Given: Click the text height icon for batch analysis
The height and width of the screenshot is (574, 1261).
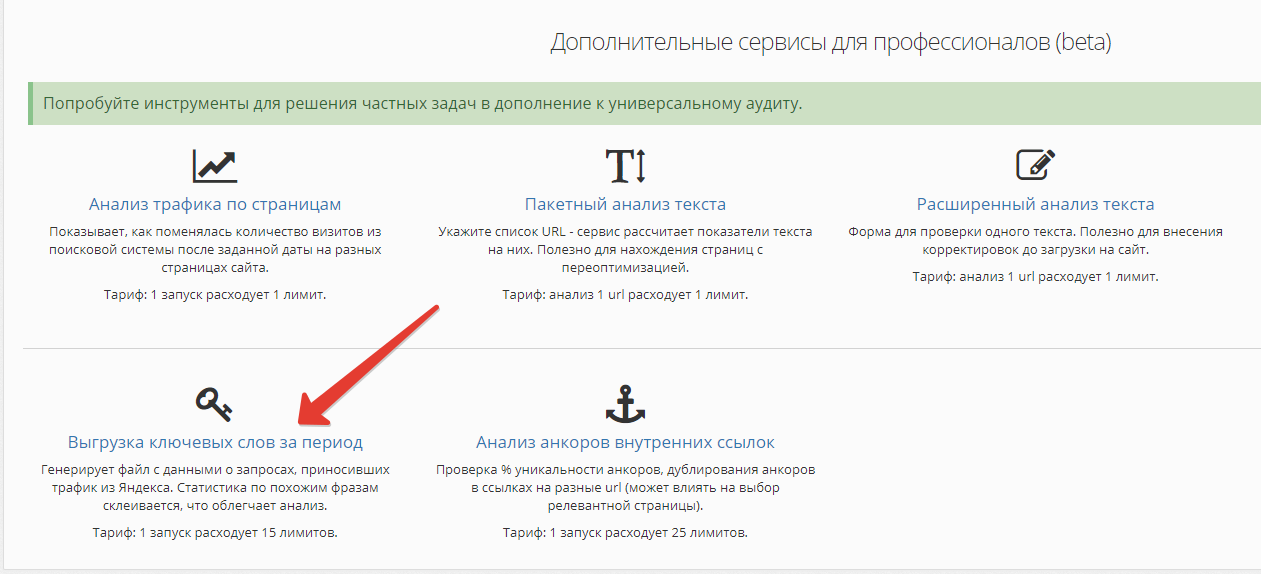Looking at the screenshot, I should [x=626, y=165].
